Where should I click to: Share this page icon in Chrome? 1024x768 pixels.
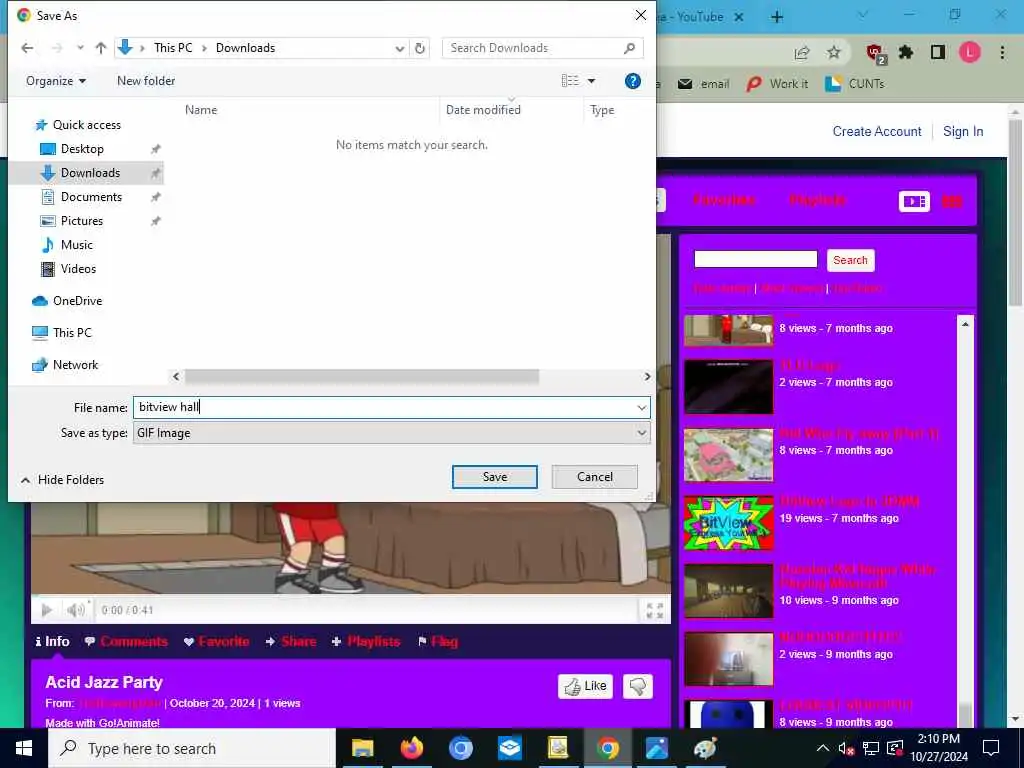pos(802,53)
